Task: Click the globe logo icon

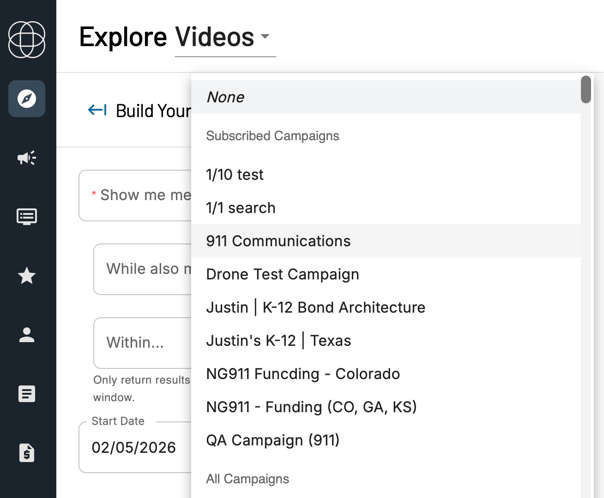Action: tap(27, 39)
